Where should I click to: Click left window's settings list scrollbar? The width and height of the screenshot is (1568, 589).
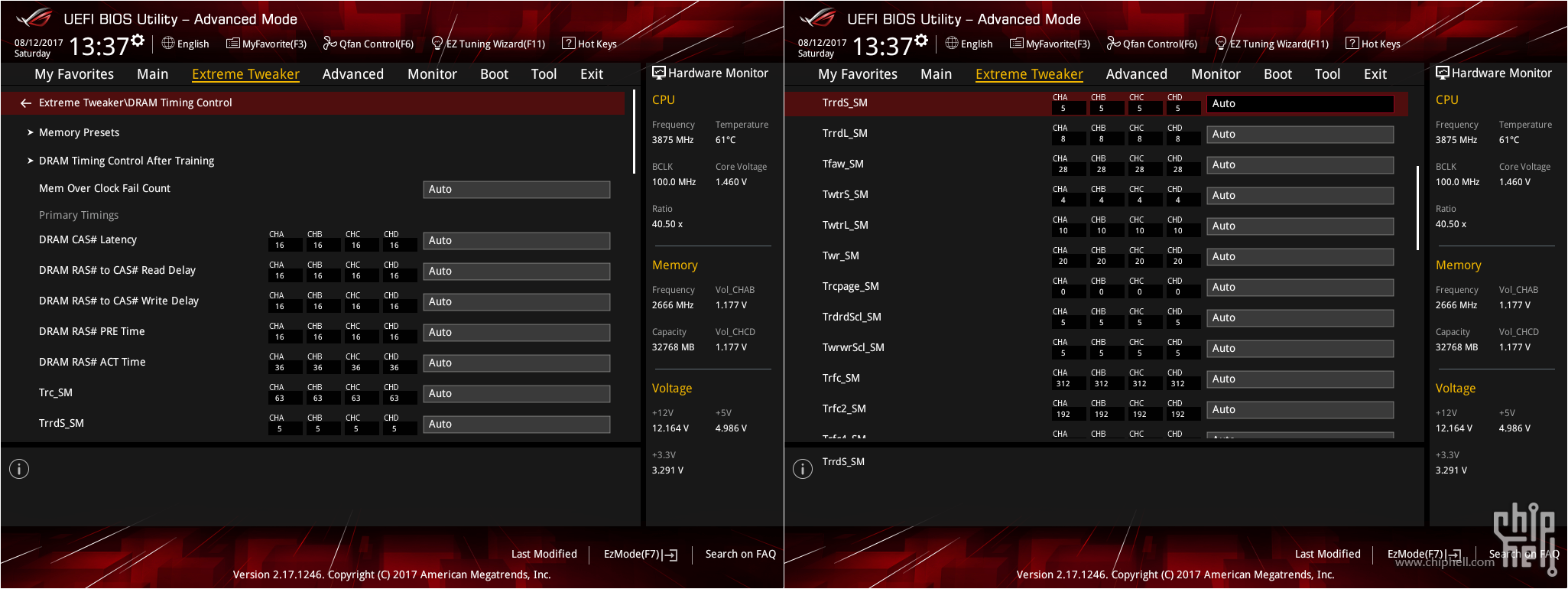click(634, 132)
